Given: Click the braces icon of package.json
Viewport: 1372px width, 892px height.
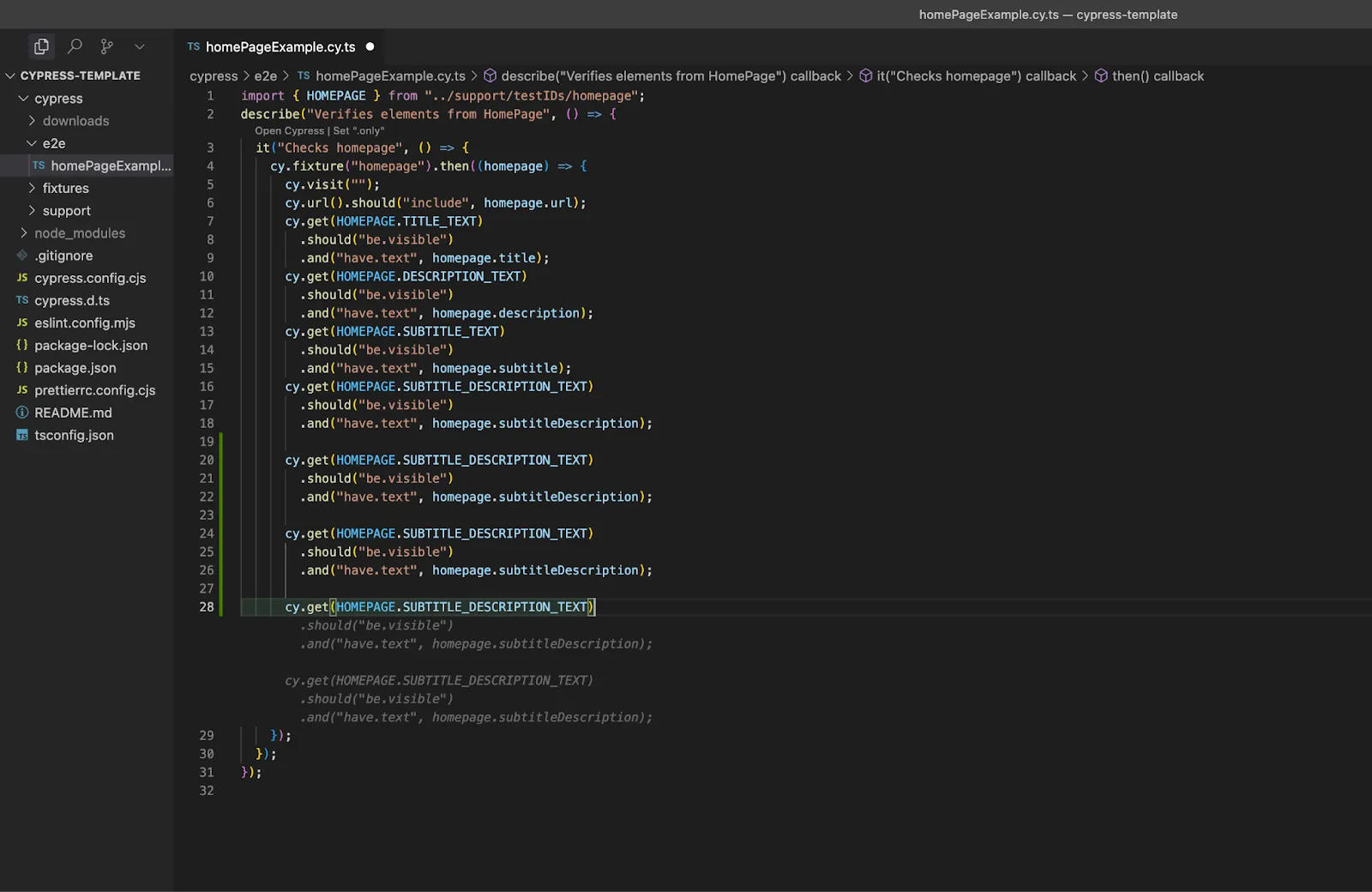Looking at the screenshot, I should (22, 367).
